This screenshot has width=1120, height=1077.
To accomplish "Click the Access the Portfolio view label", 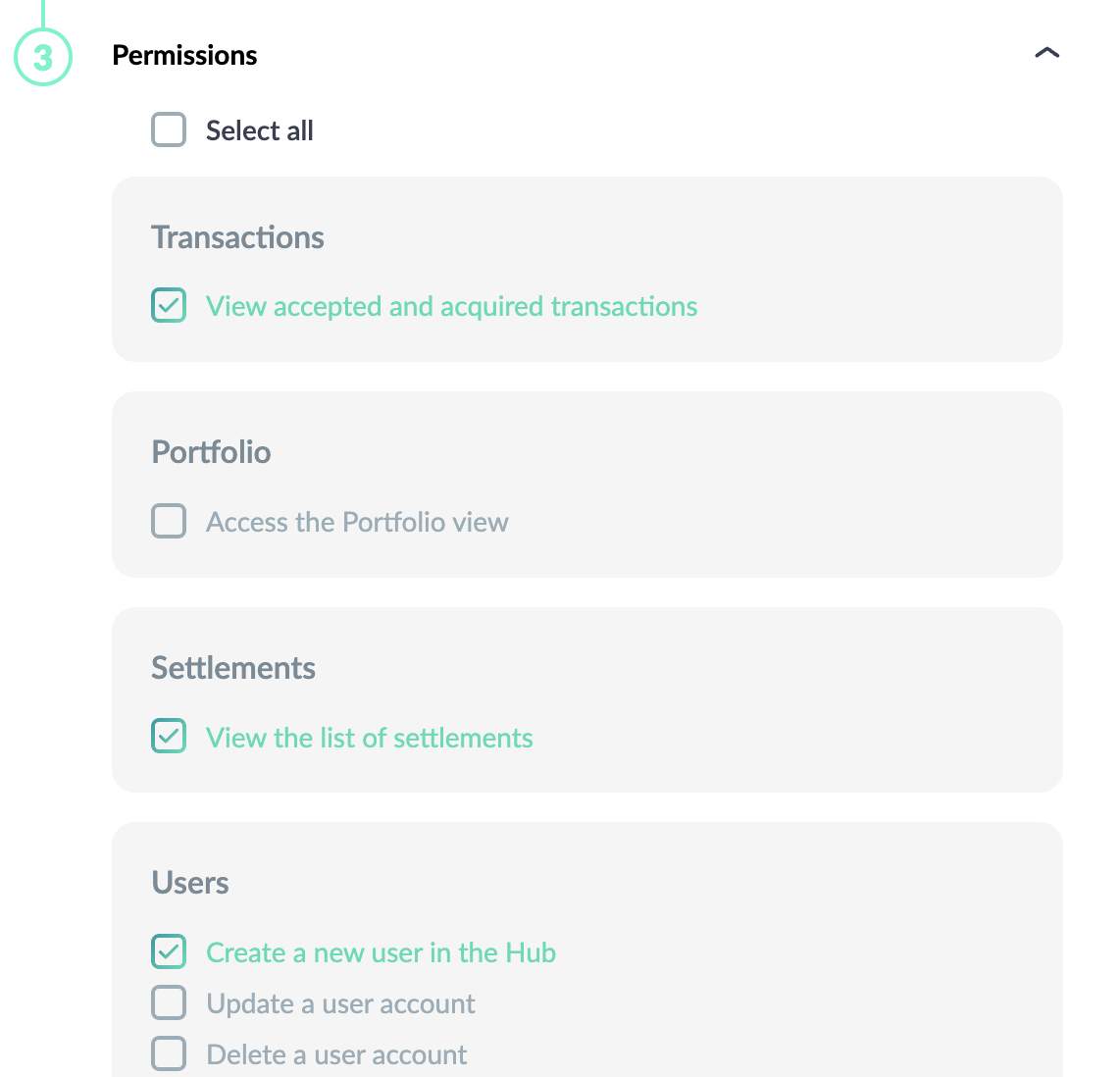I will click(357, 522).
